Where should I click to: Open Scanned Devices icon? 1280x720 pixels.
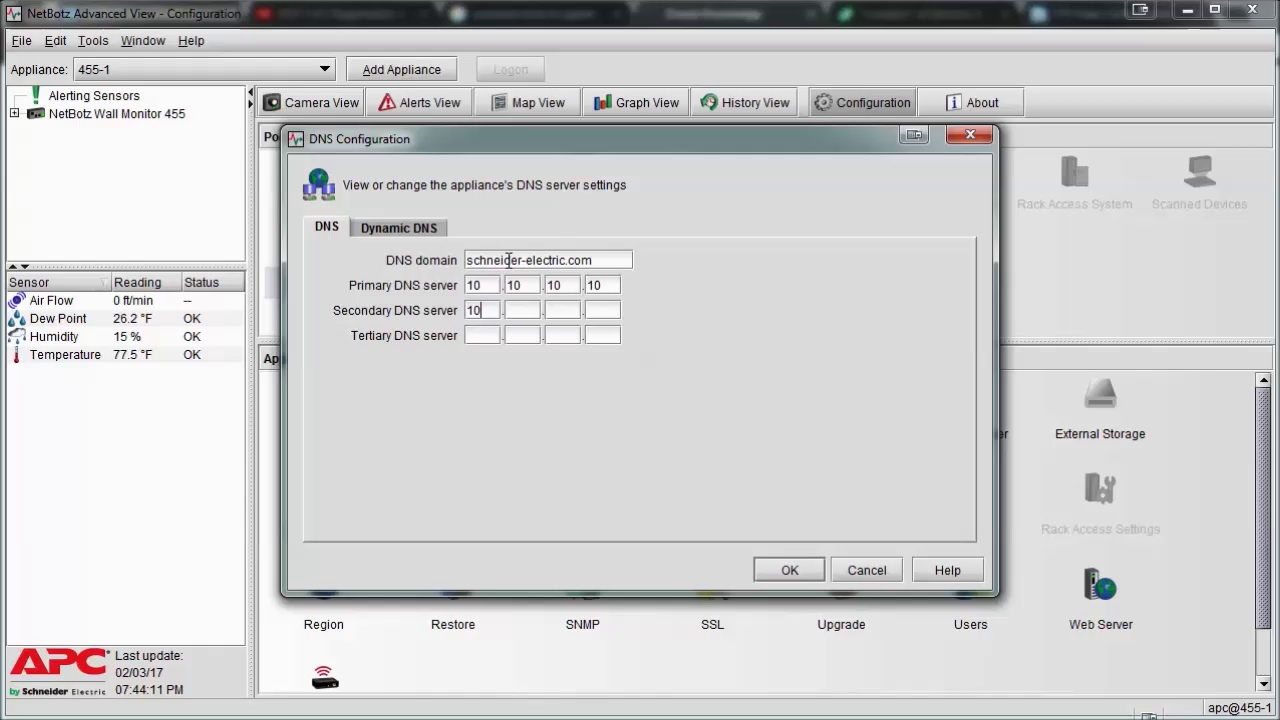pos(1199,183)
